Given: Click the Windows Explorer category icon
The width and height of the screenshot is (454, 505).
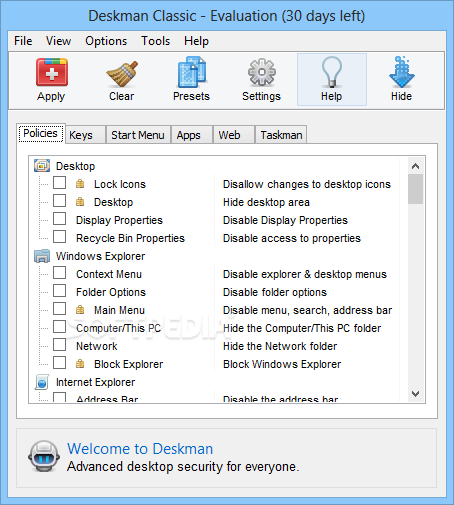Looking at the screenshot, I should [42, 256].
